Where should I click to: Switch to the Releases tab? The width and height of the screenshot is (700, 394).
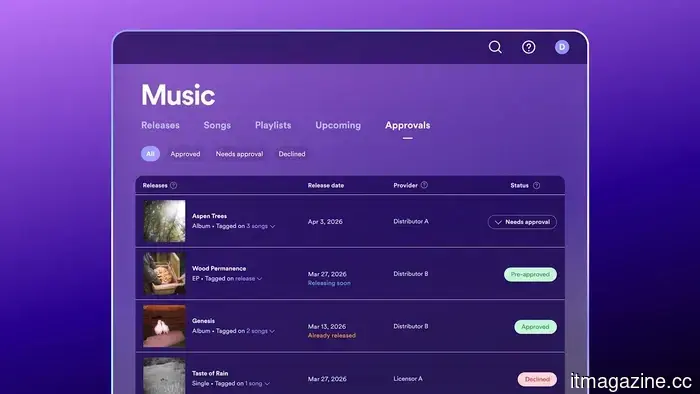pos(160,125)
